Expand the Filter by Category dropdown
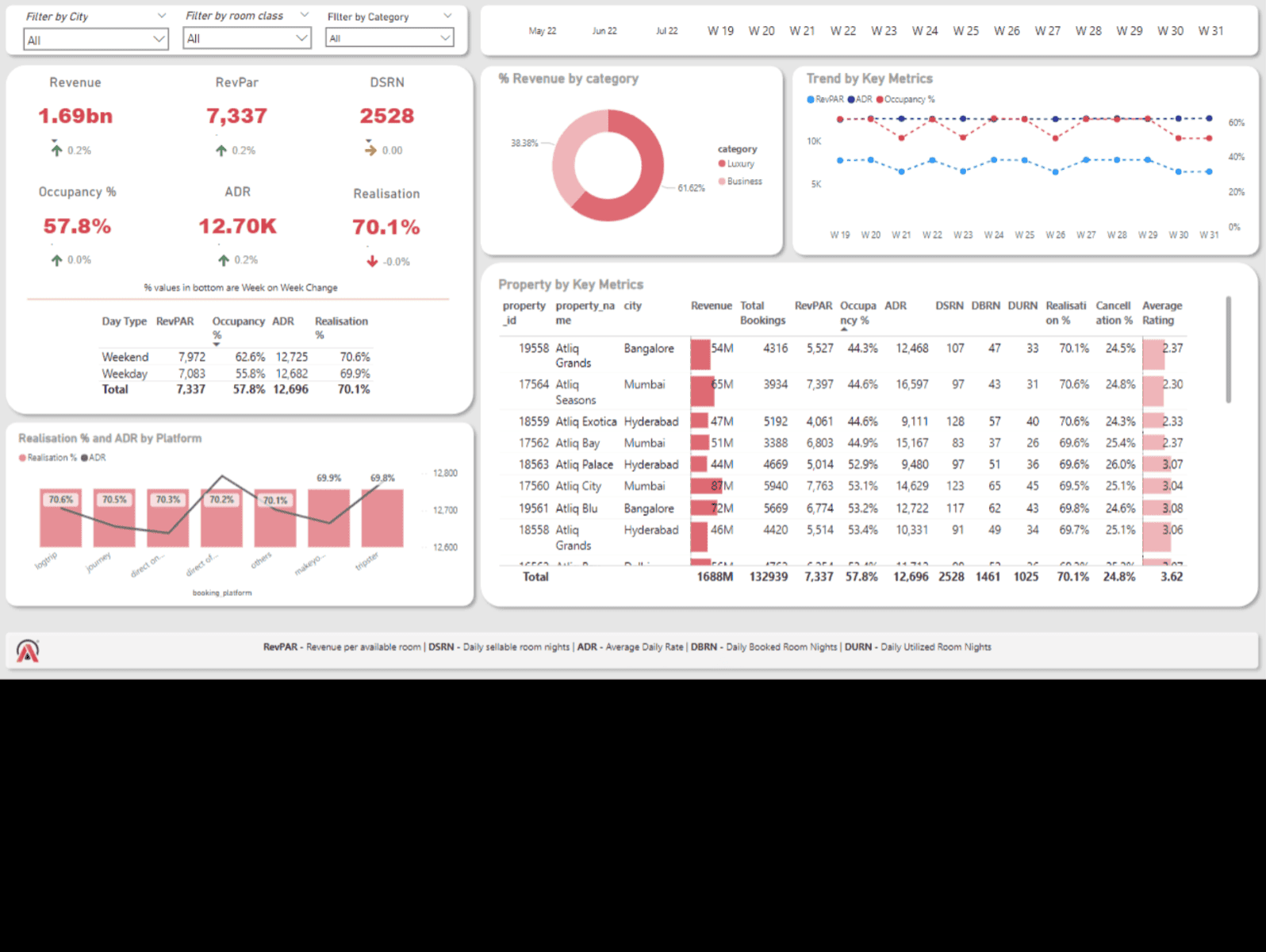Screen dimensions: 1266x952 (x=389, y=38)
